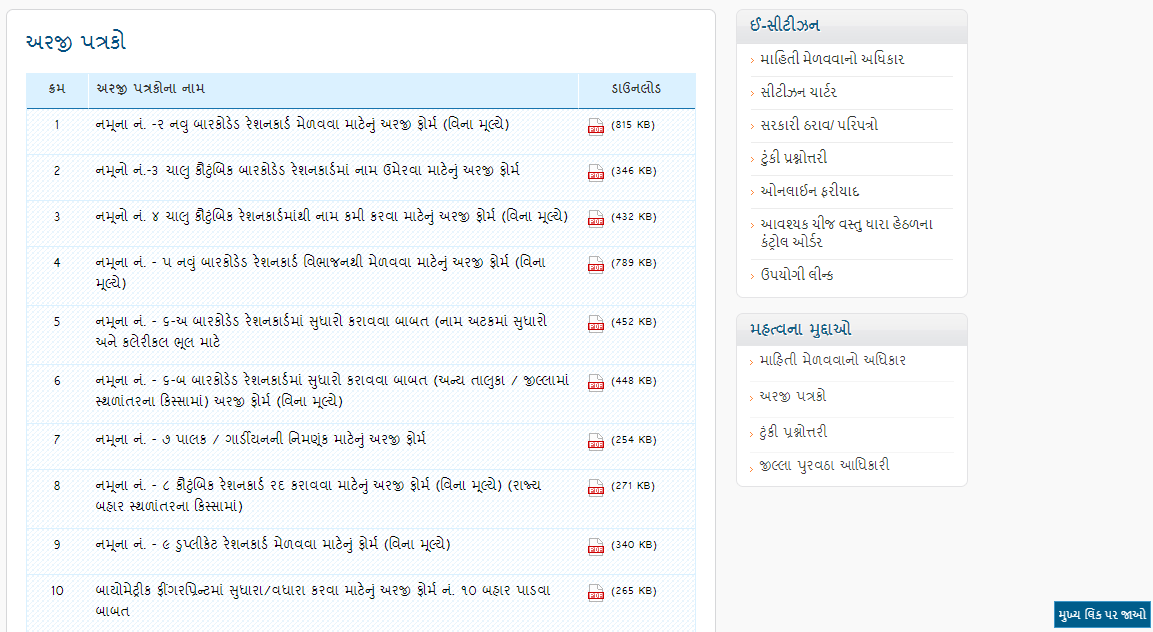1153x632 pixels.
Task: Open the PDF icon for the 789 KB form
Action: point(596,264)
